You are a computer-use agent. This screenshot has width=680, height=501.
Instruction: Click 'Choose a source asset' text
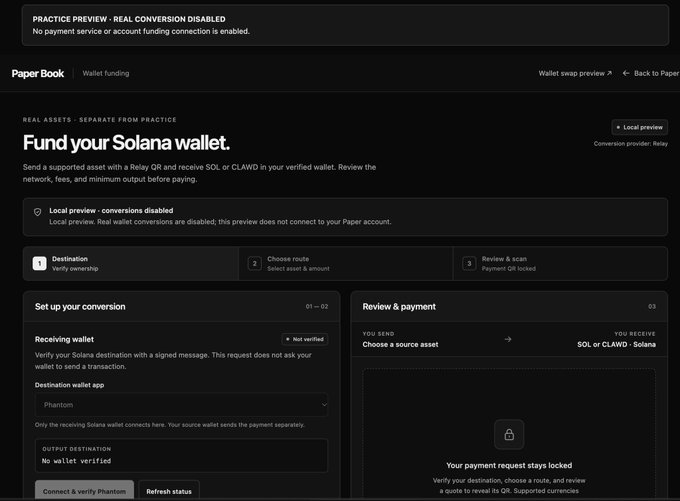click(x=400, y=344)
